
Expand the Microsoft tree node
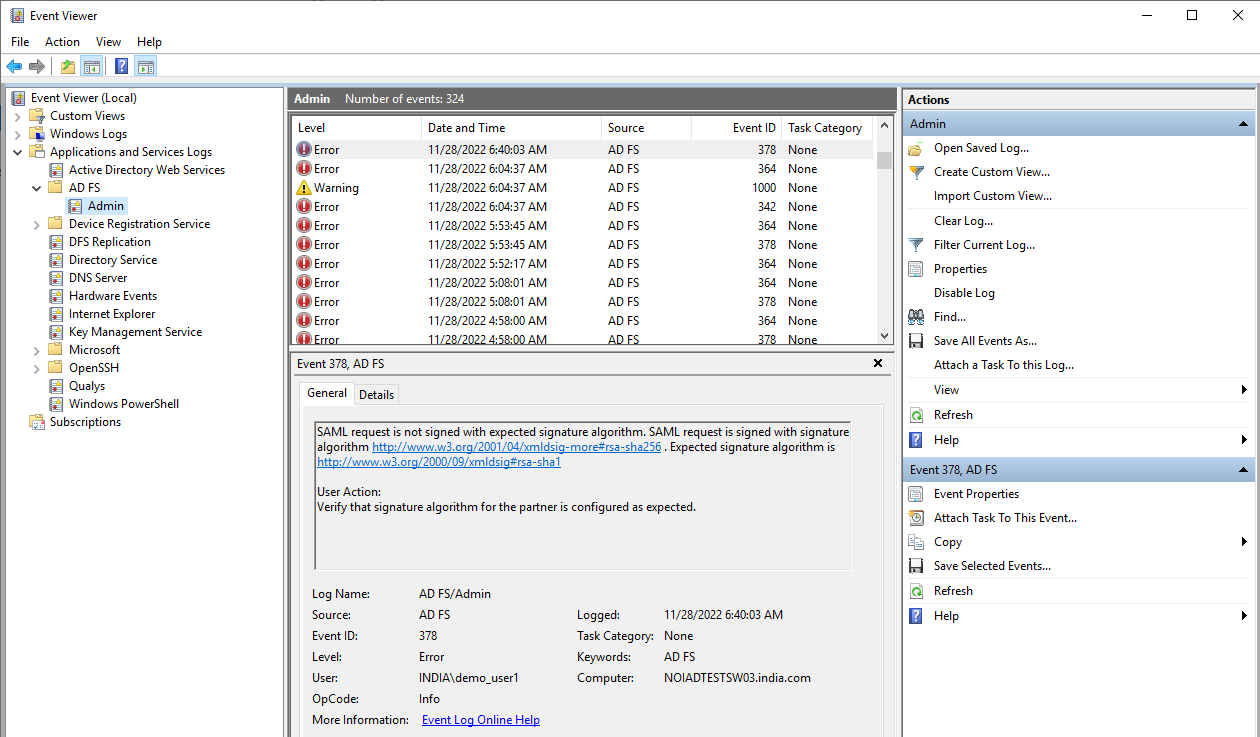[x=37, y=350]
